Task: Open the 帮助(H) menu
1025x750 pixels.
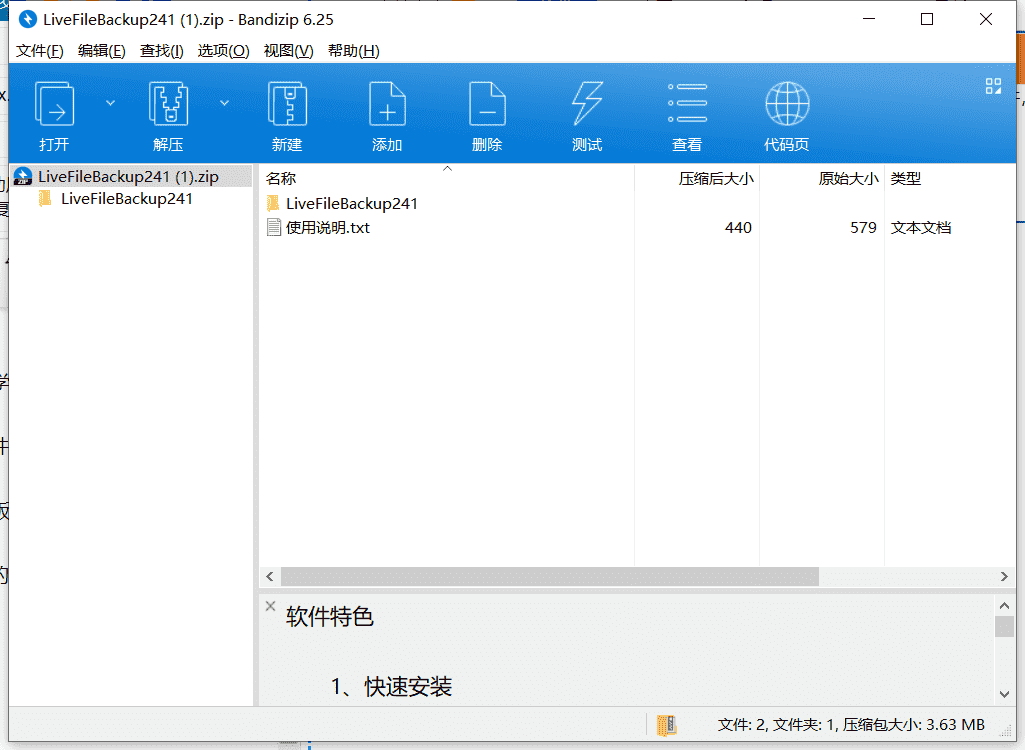Action: (x=354, y=51)
